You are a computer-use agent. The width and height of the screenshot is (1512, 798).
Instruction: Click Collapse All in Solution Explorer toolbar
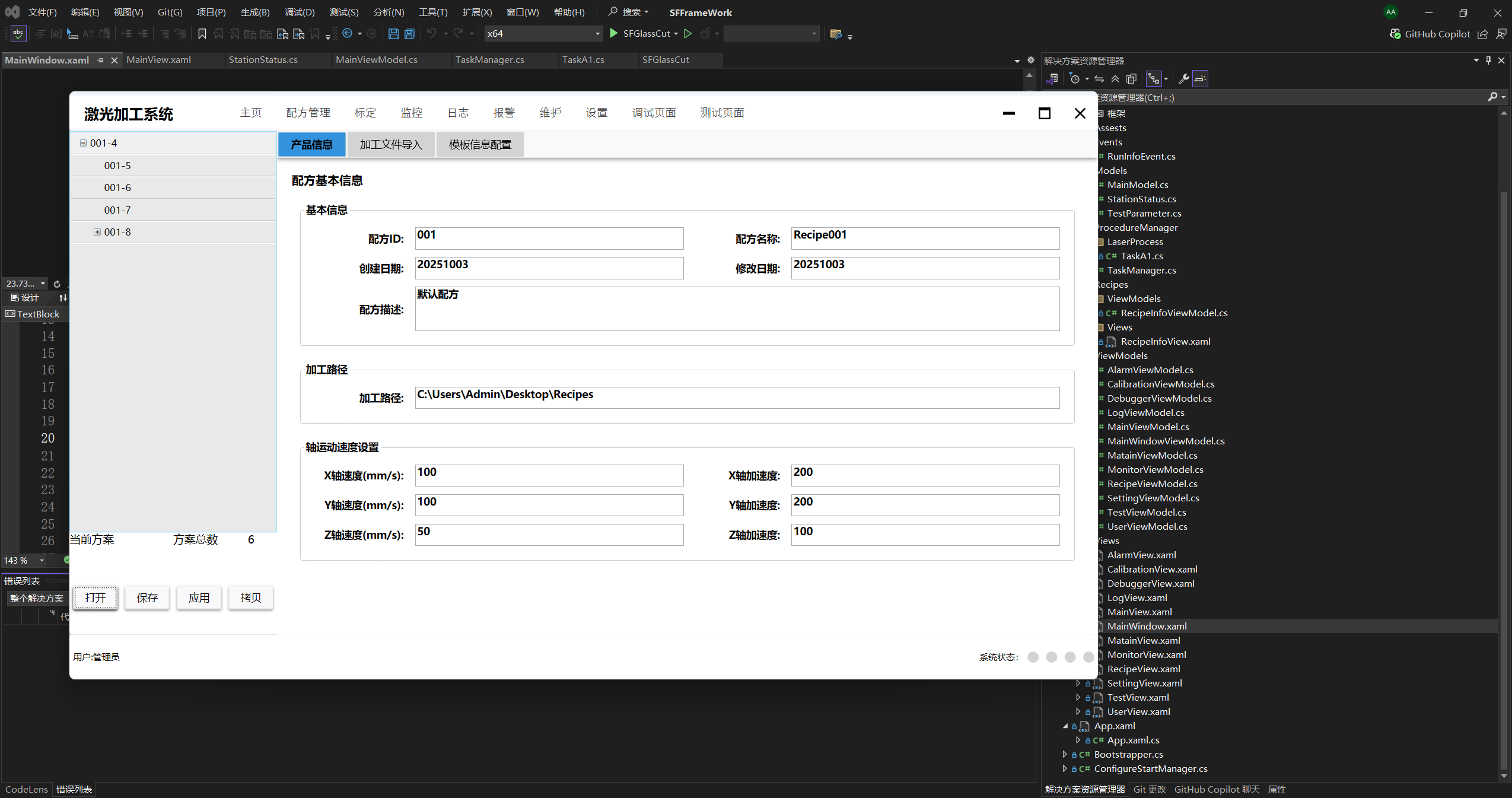tap(1115, 79)
